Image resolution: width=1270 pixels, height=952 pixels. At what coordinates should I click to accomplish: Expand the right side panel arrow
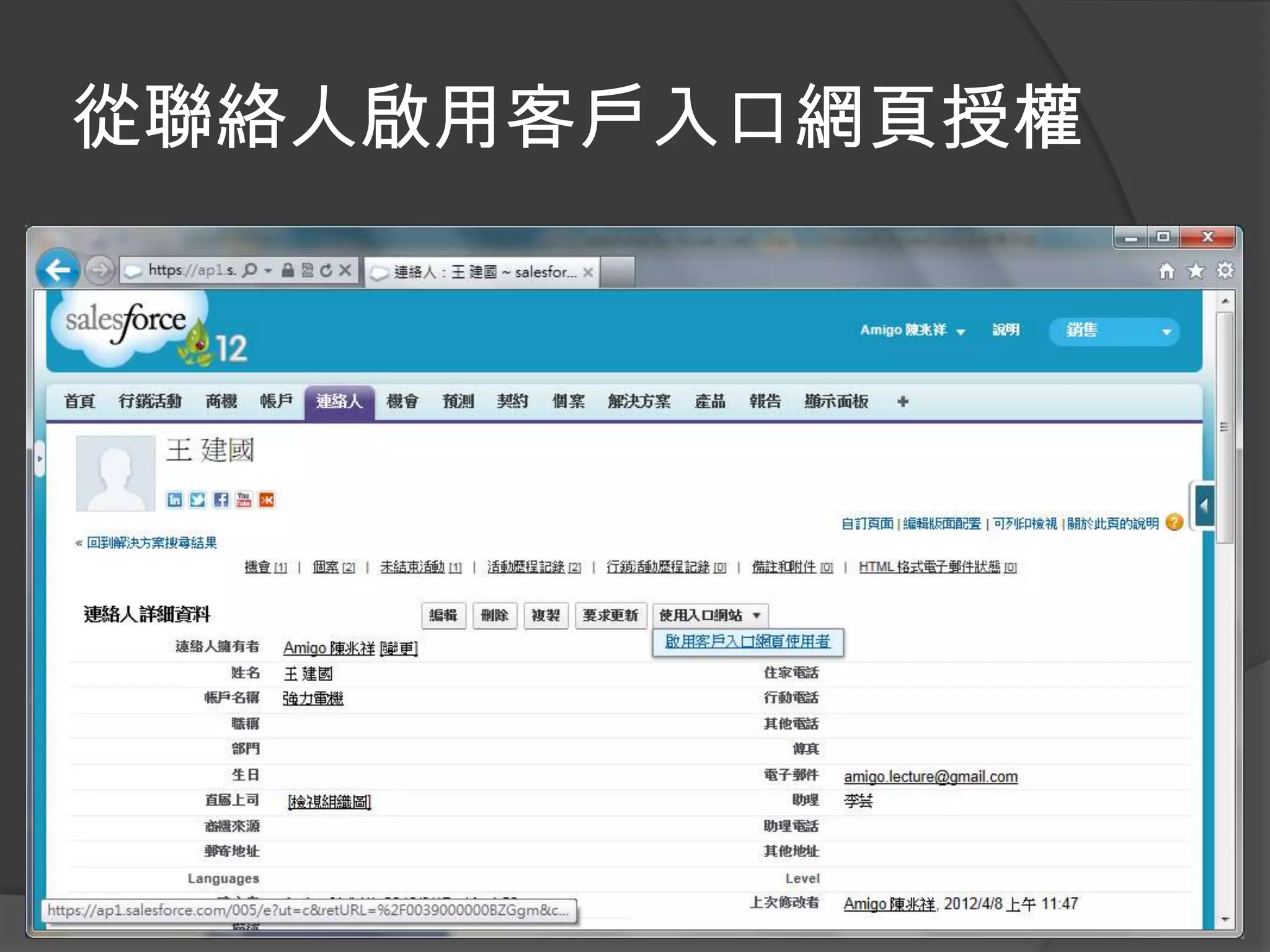pyautogui.click(x=1204, y=505)
